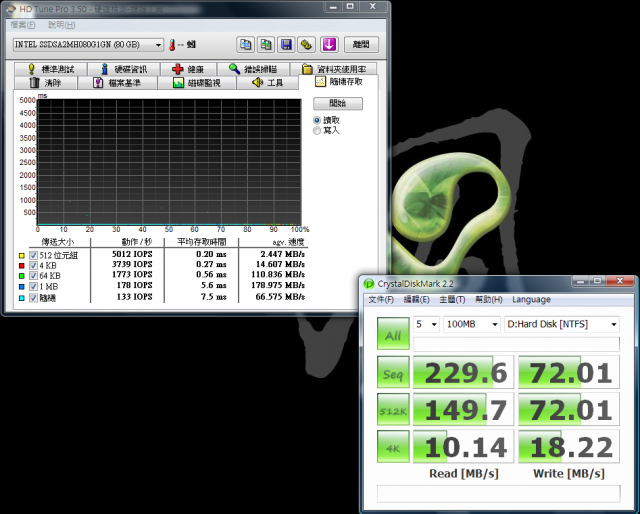The width and height of the screenshot is (640, 514).
Task: Open the D:Hard Disk [NTFS] drive dropdown
Action: [x=562, y=325]
